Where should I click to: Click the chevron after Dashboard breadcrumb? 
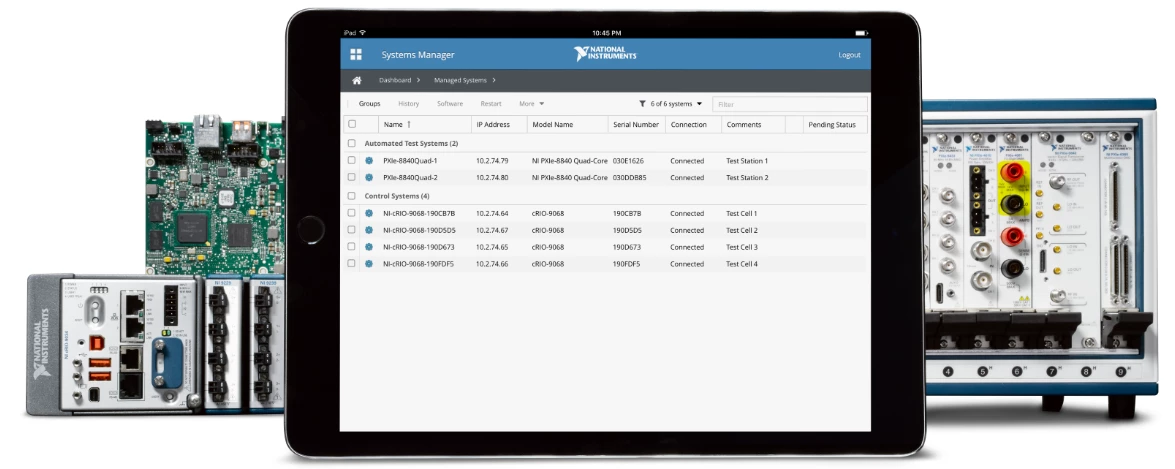(418, 80)
